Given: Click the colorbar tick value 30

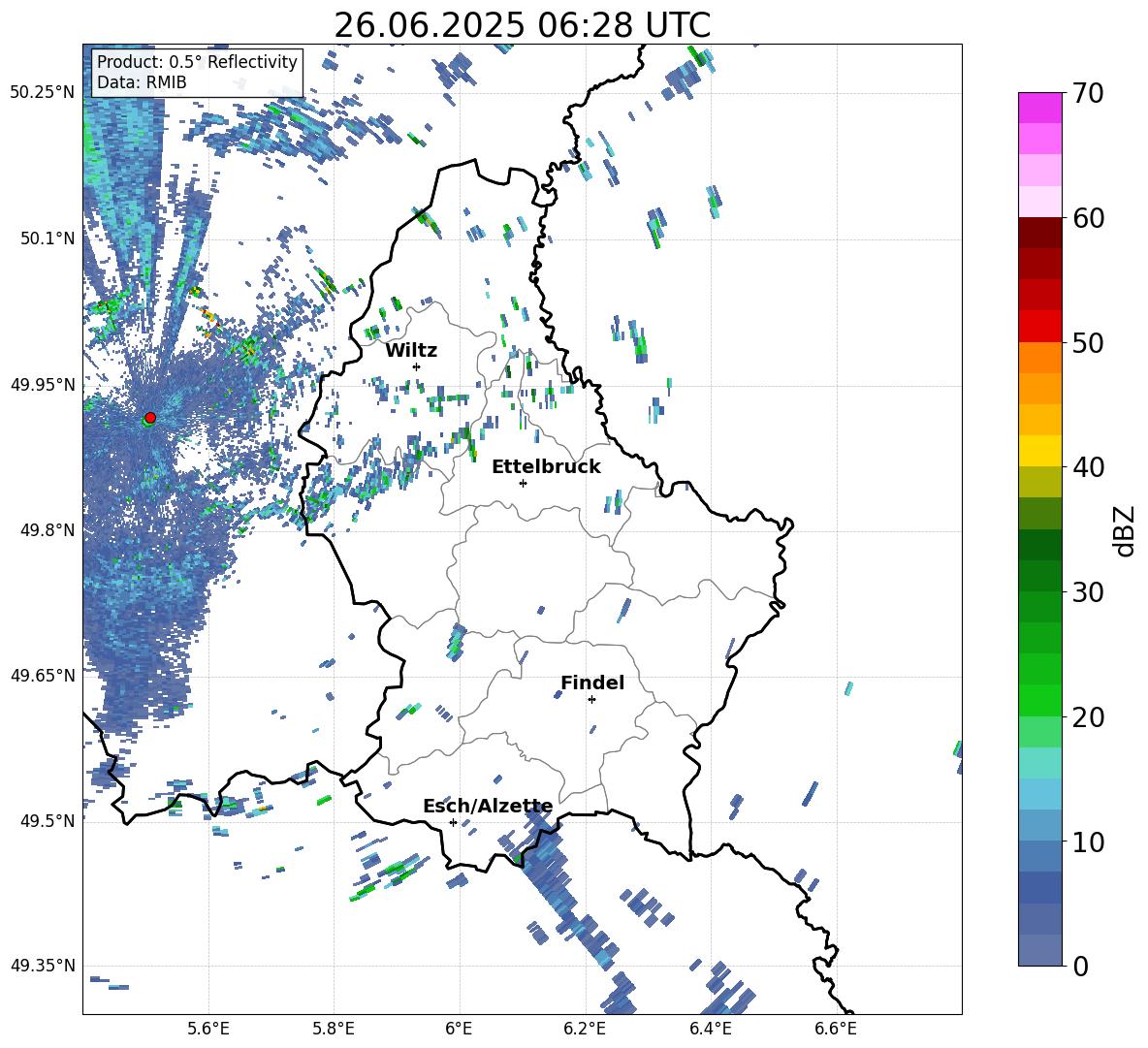Looking at the screenshot, I should tap(1088, 592).
